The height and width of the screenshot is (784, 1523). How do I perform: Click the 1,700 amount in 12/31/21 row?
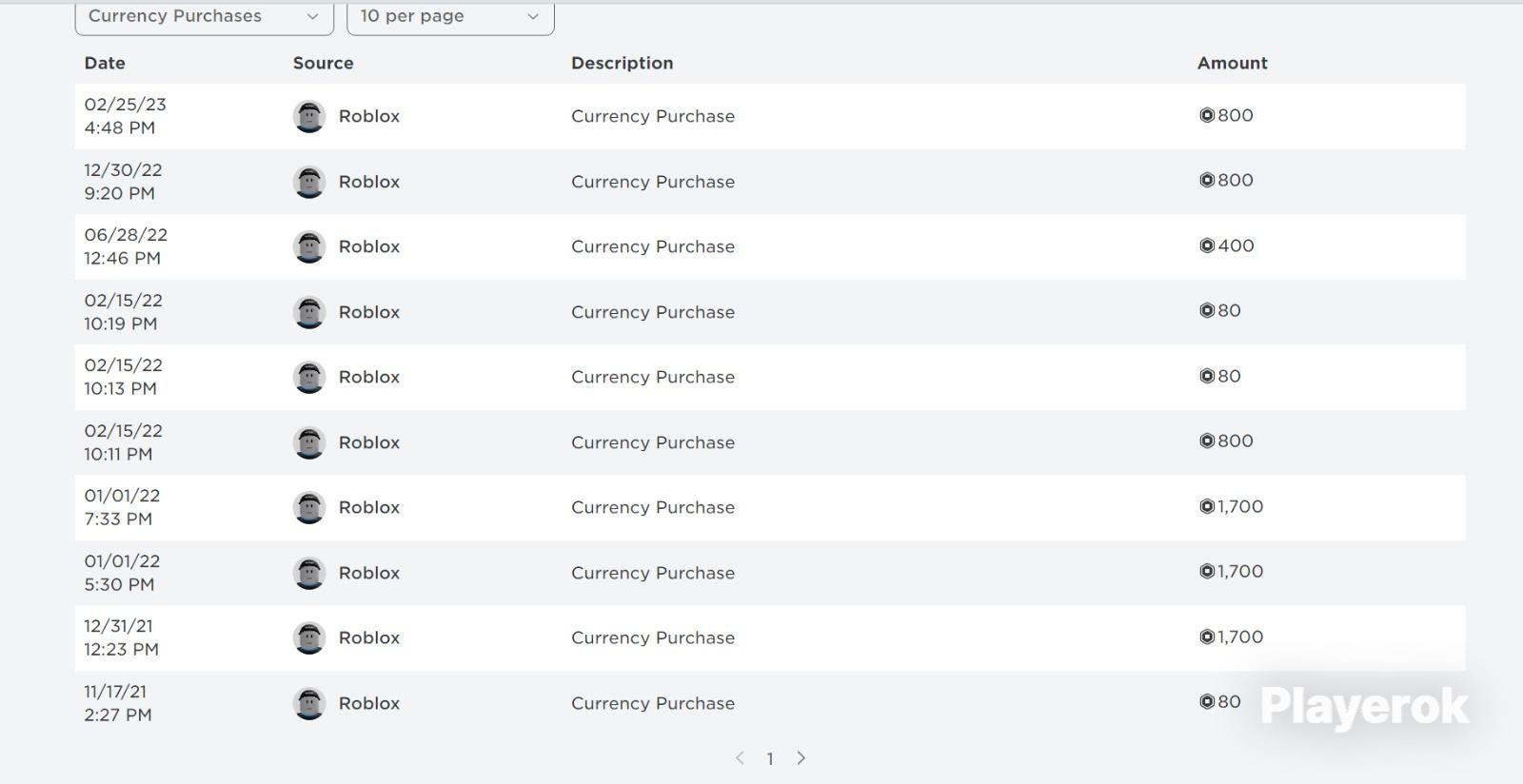(x=1239, y=637)
